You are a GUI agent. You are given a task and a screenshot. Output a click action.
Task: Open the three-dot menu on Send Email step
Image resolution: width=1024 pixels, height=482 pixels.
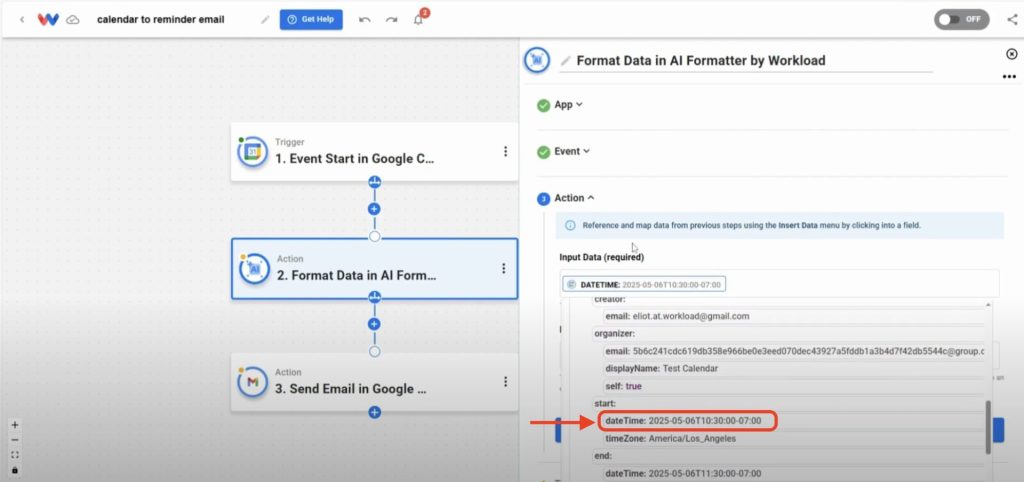pos(505,382)
